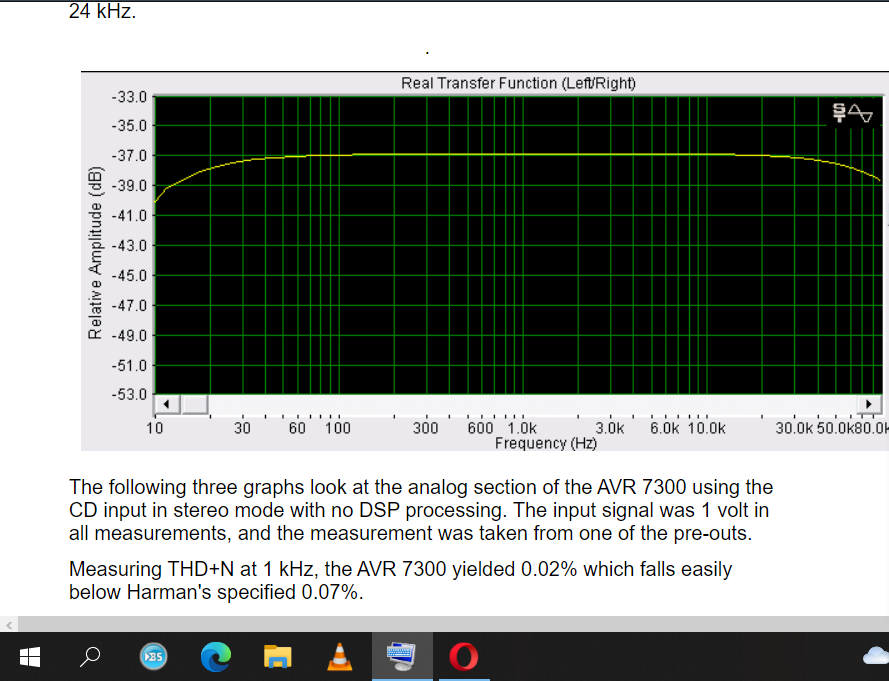Click the -37.0 y-axis value
The height and width of the screenshot is (681, 889).
click(x=129, y=155)
